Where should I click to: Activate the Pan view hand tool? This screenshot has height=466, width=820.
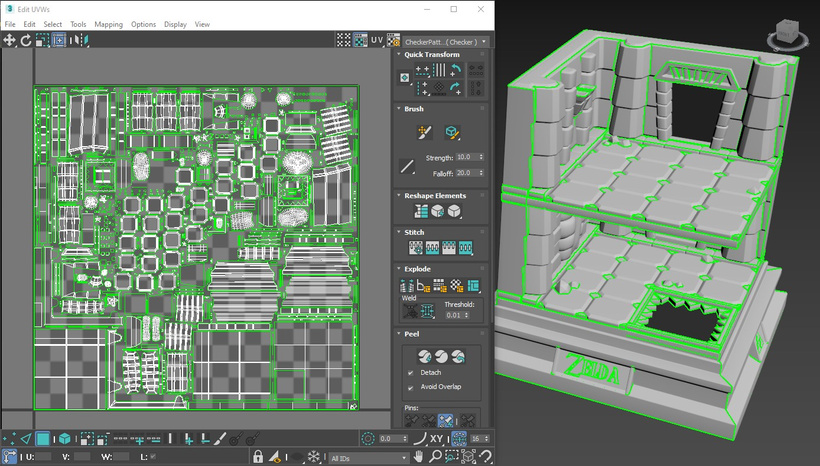pos(420,457)
